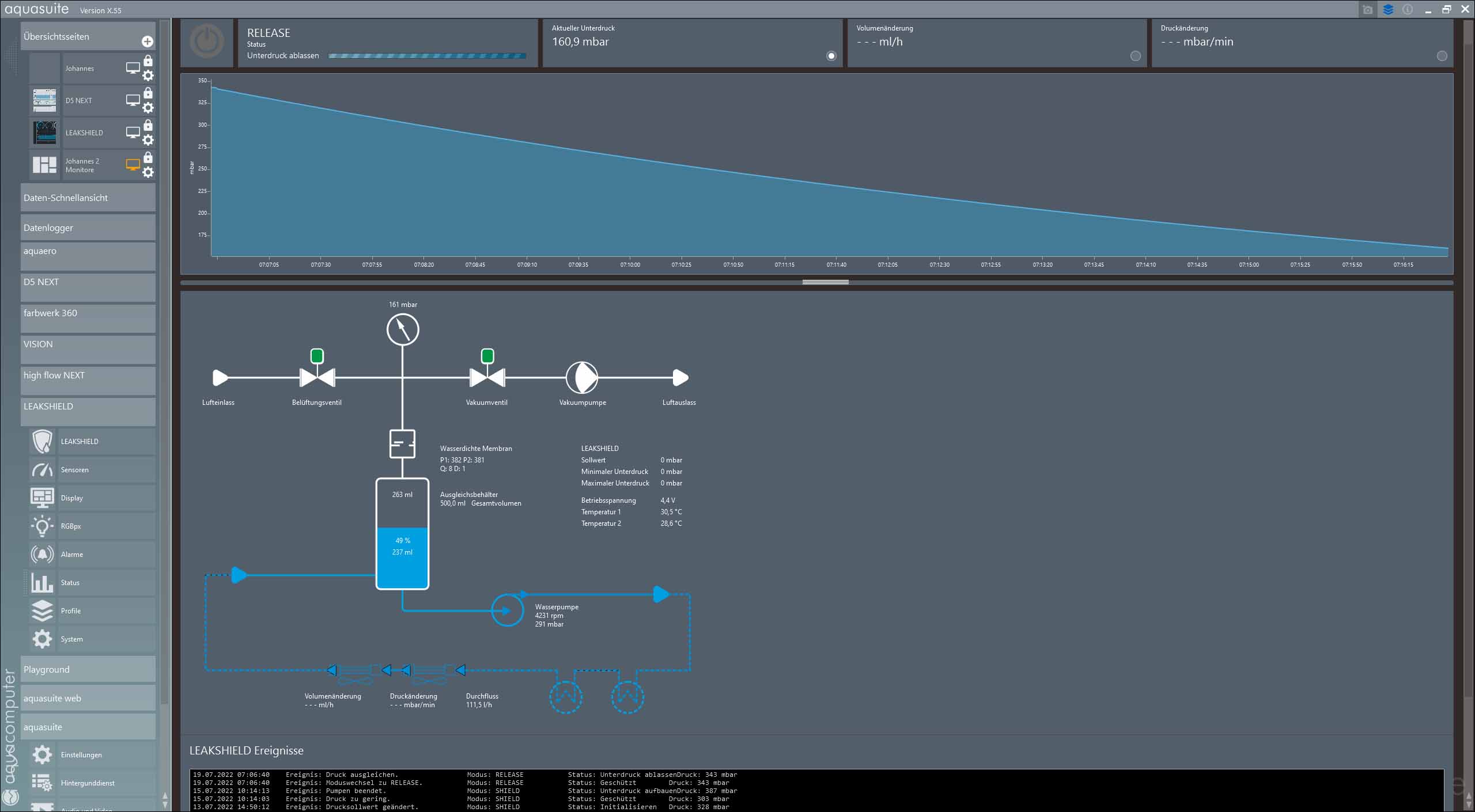Click the monitor icon for Johannes page
The height and width of the screenshot is (812, 1475).
coord(133,68)
